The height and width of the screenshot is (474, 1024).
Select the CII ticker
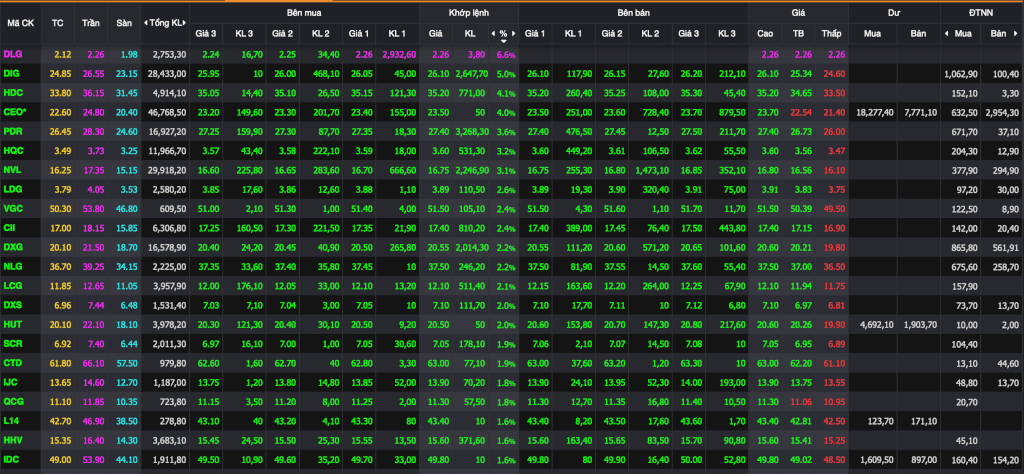pos(10,229)
